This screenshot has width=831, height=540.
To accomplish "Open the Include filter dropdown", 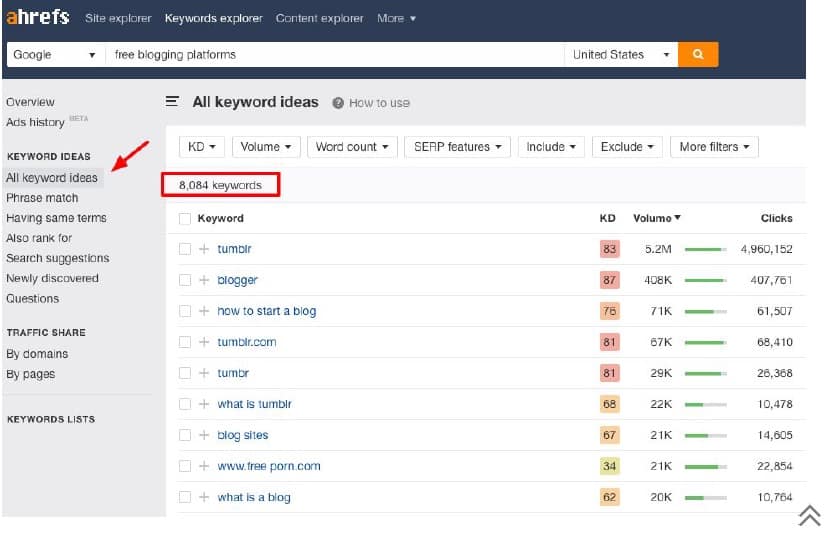I will (x=551, y=147).
